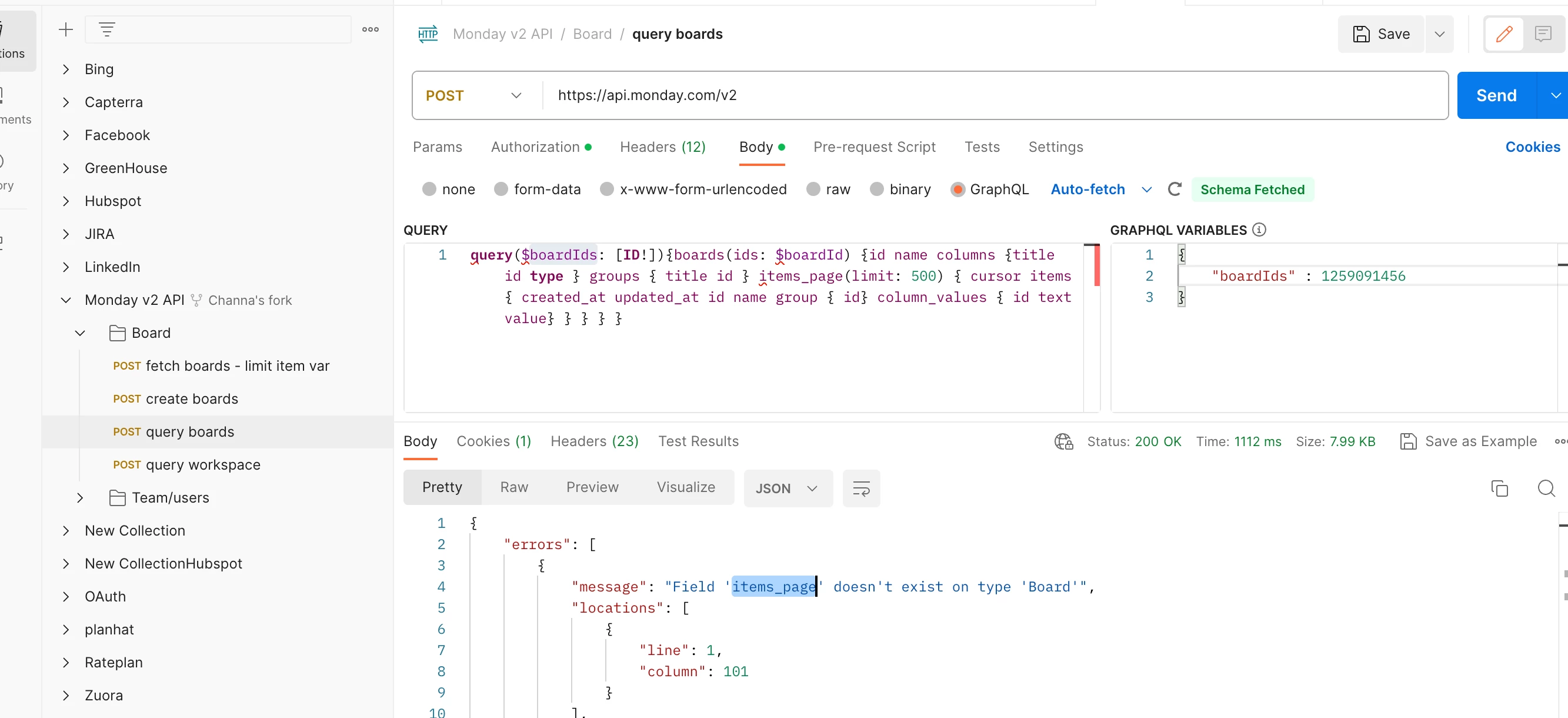Click the fork icon beside Monday v2 API
This screenshot has height=718, width=1568.
point(196,300)
